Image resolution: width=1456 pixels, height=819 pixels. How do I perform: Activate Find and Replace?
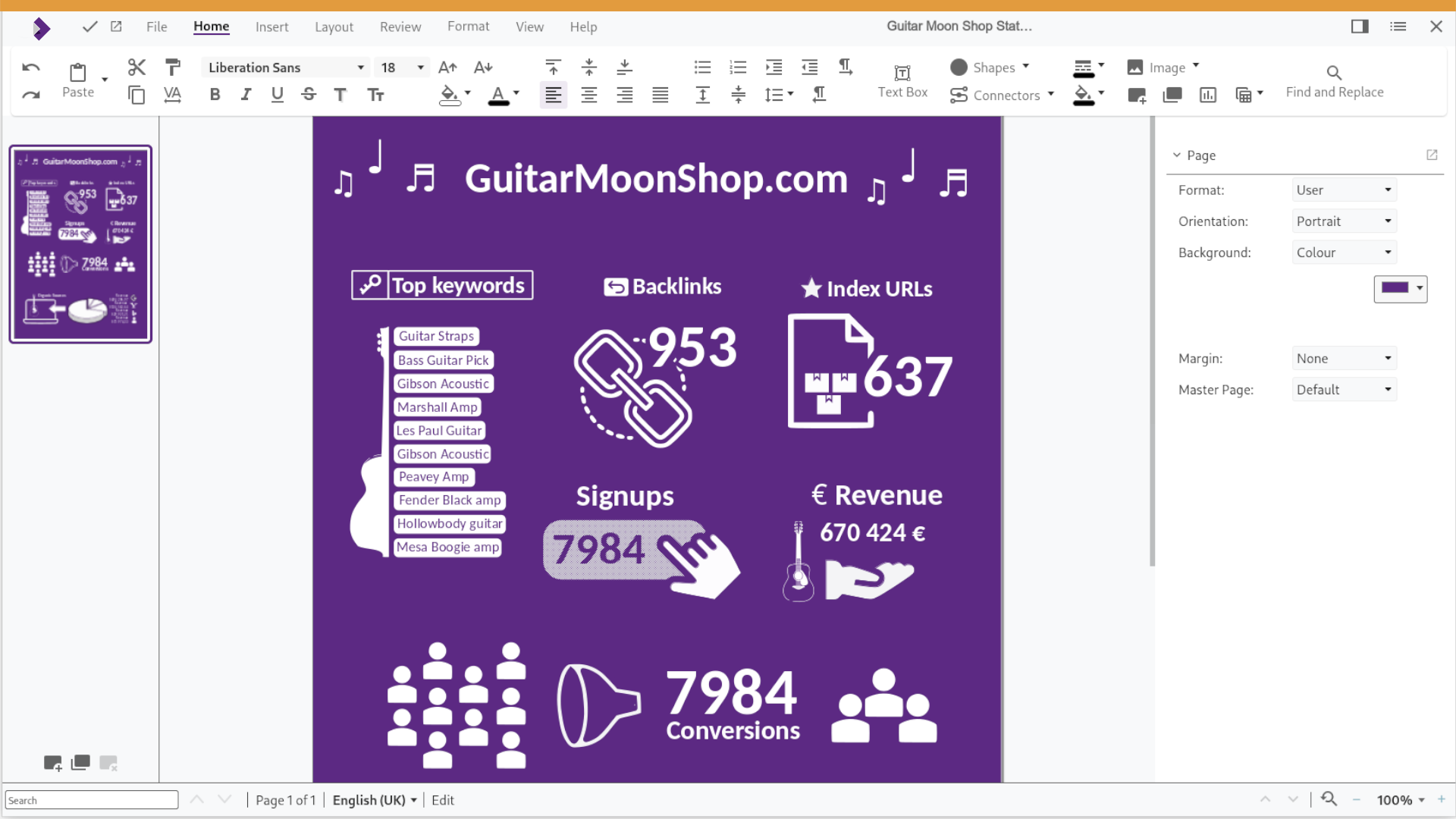1334,80
